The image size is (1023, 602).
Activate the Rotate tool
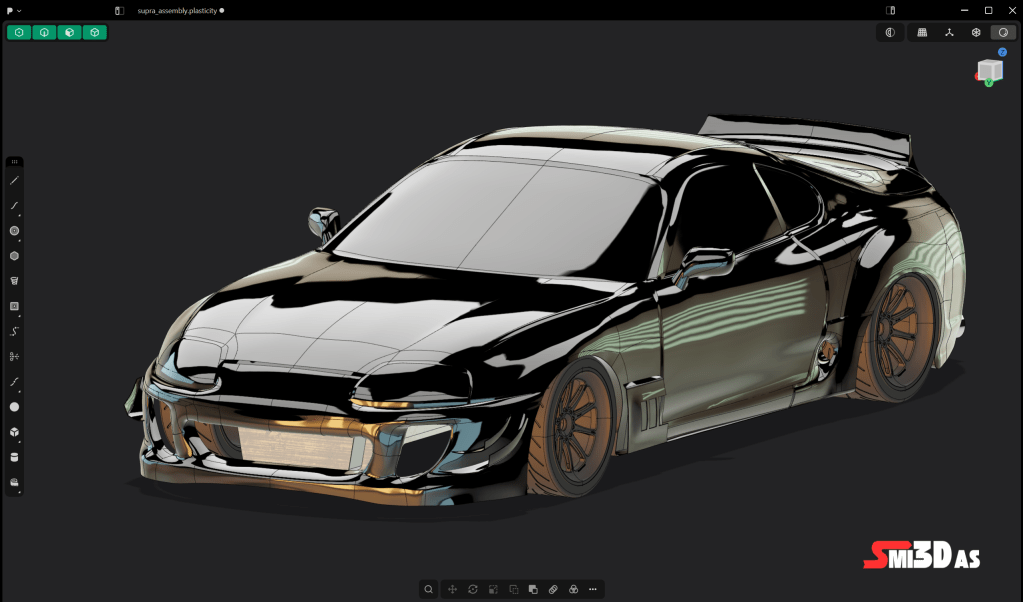pos(473,589)
